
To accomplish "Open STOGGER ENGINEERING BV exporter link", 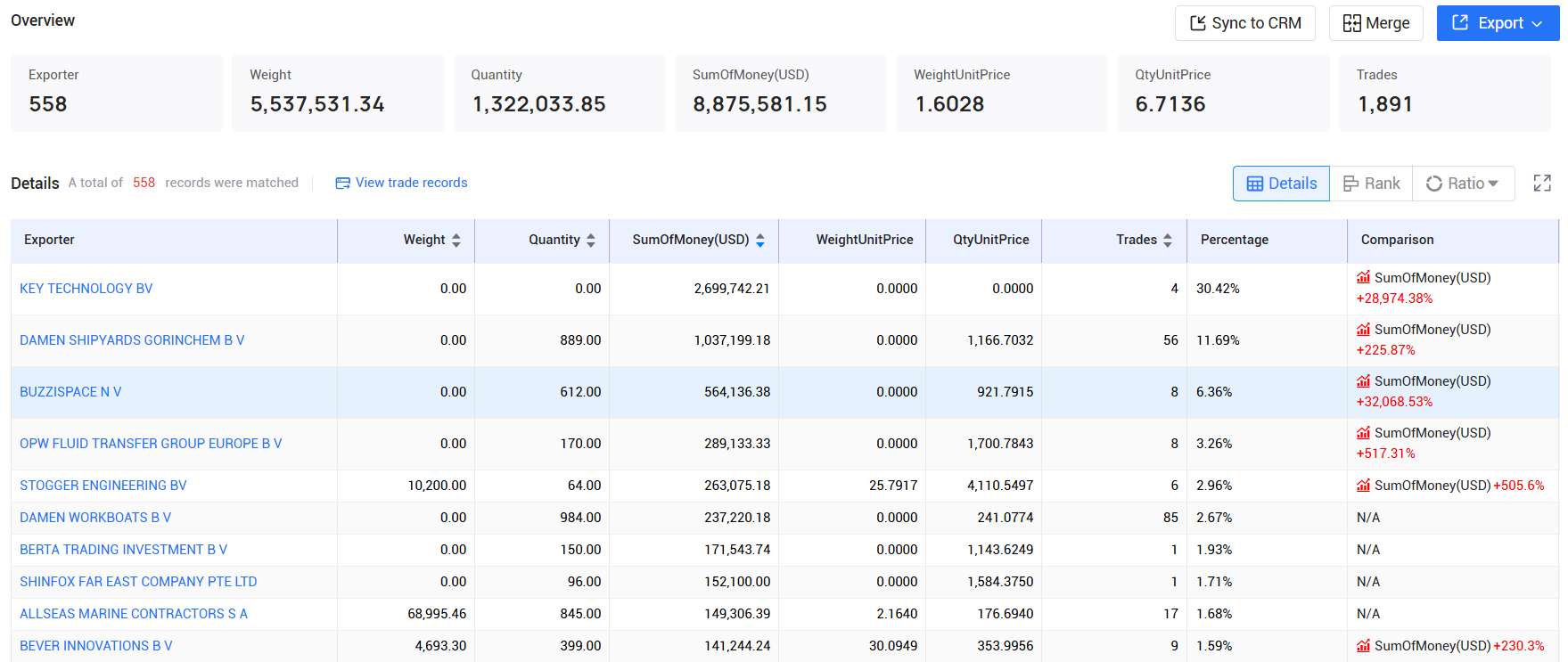I will click(103, 486).
